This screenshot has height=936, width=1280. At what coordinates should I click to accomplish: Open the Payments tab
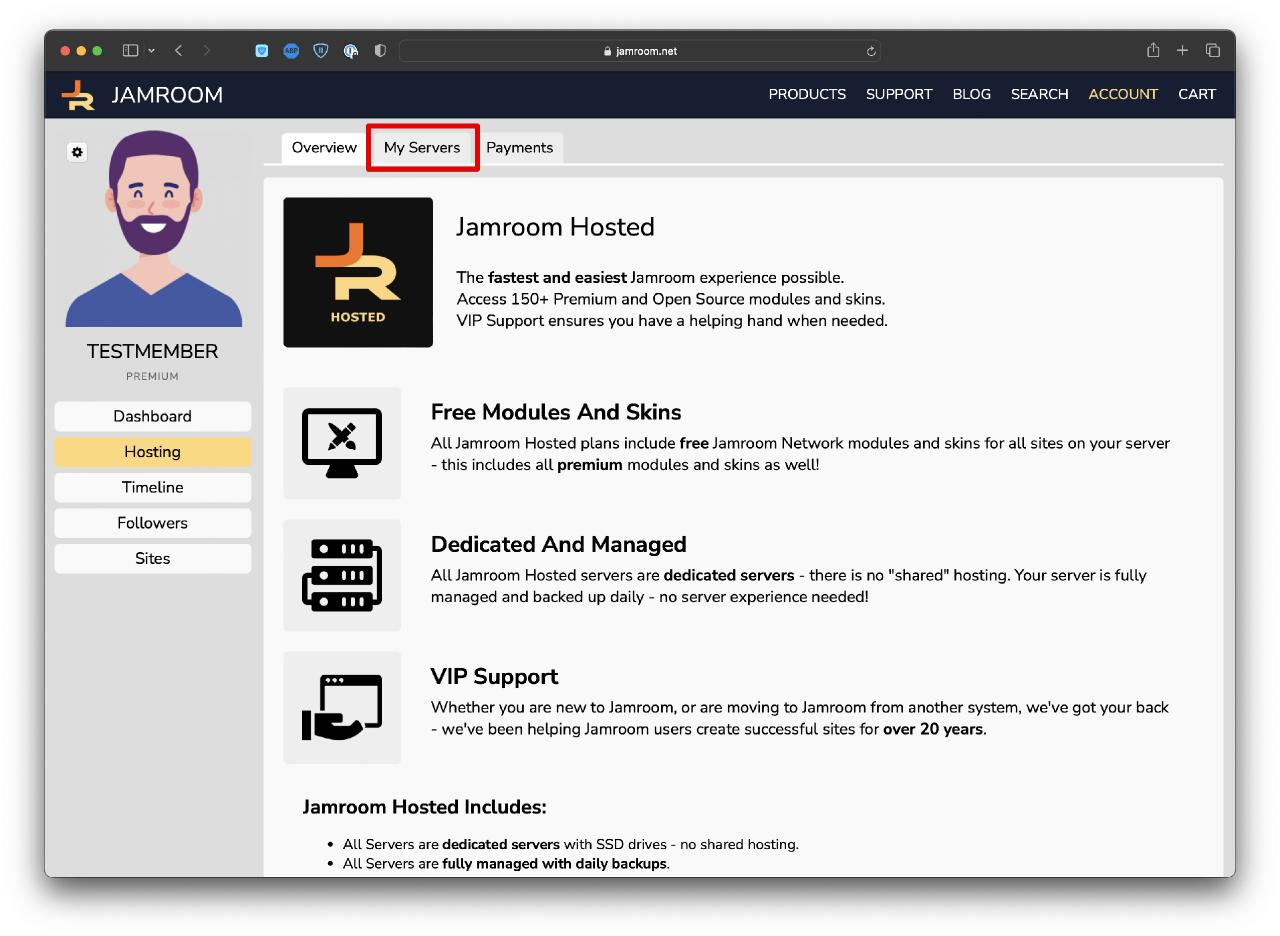click(519, 147)
